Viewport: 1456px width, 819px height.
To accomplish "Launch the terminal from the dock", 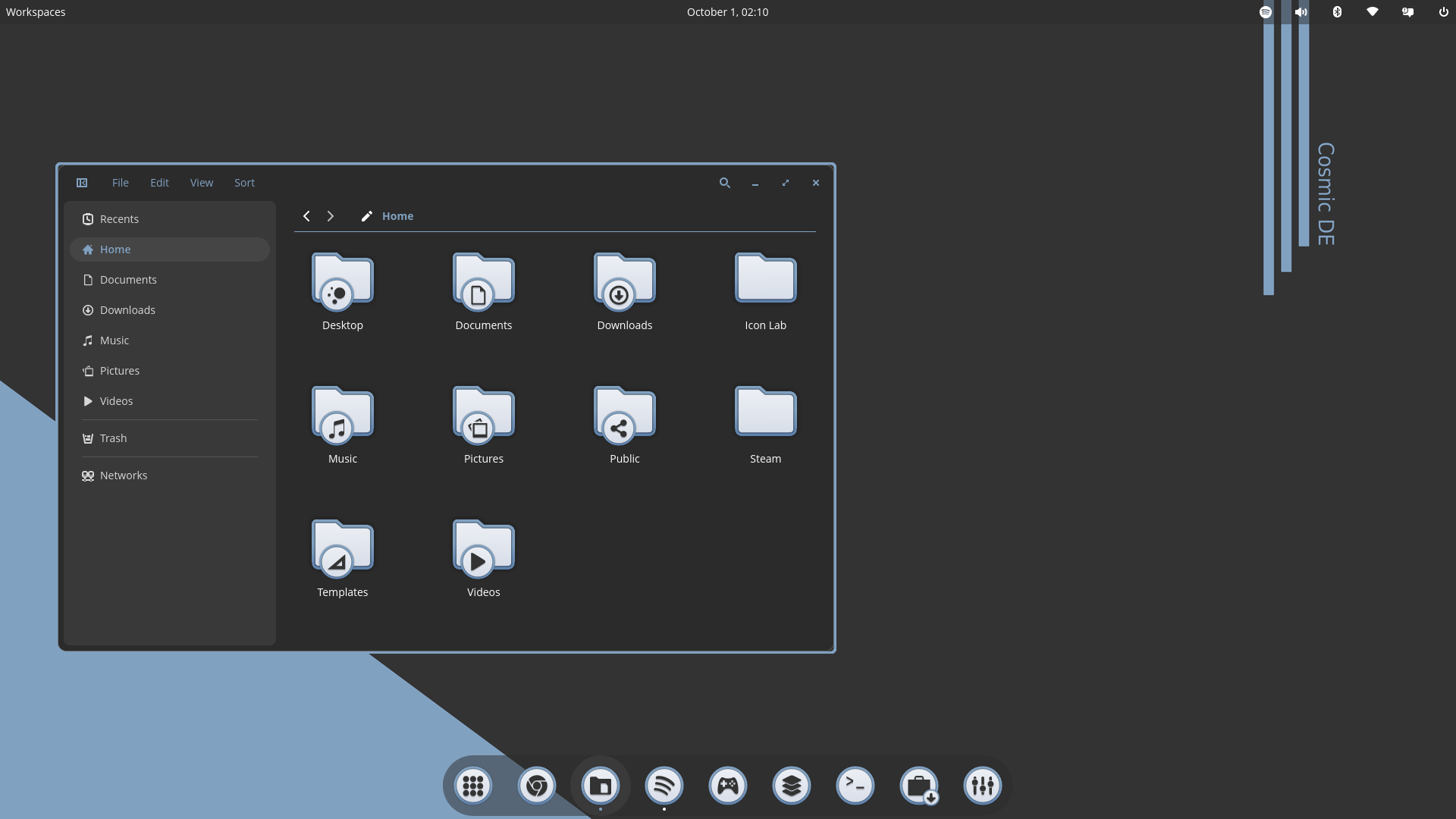I will tap(855, 786).
